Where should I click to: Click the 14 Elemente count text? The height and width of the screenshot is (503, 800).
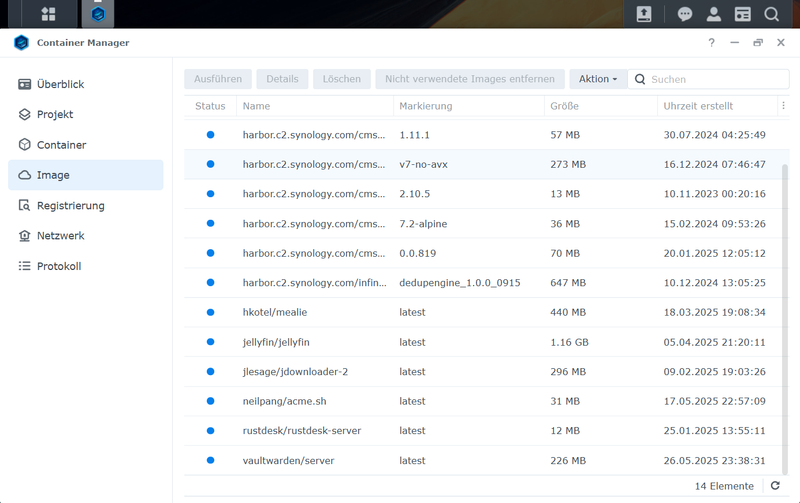pos(724,486)
